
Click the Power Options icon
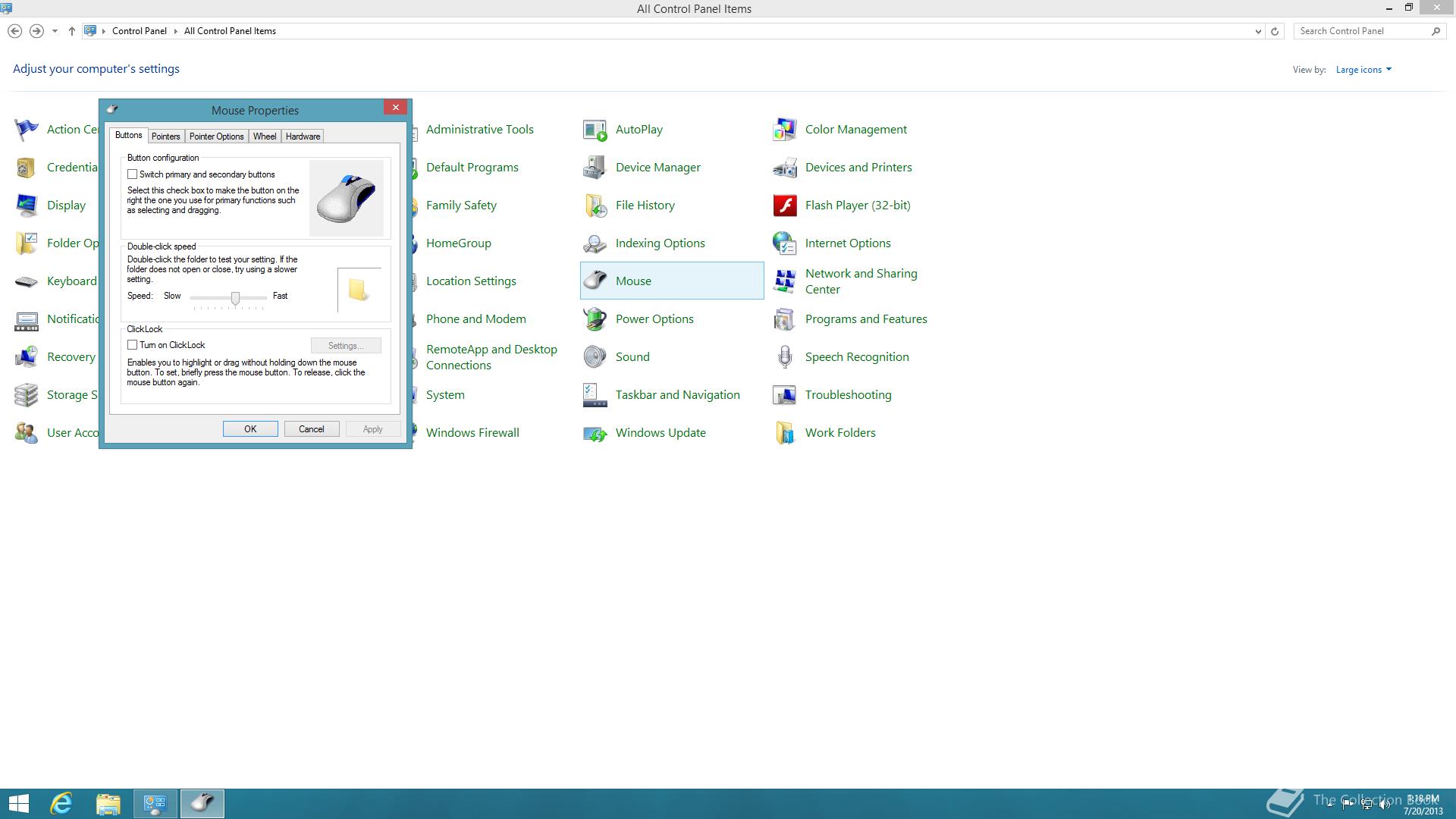(595, 319)
